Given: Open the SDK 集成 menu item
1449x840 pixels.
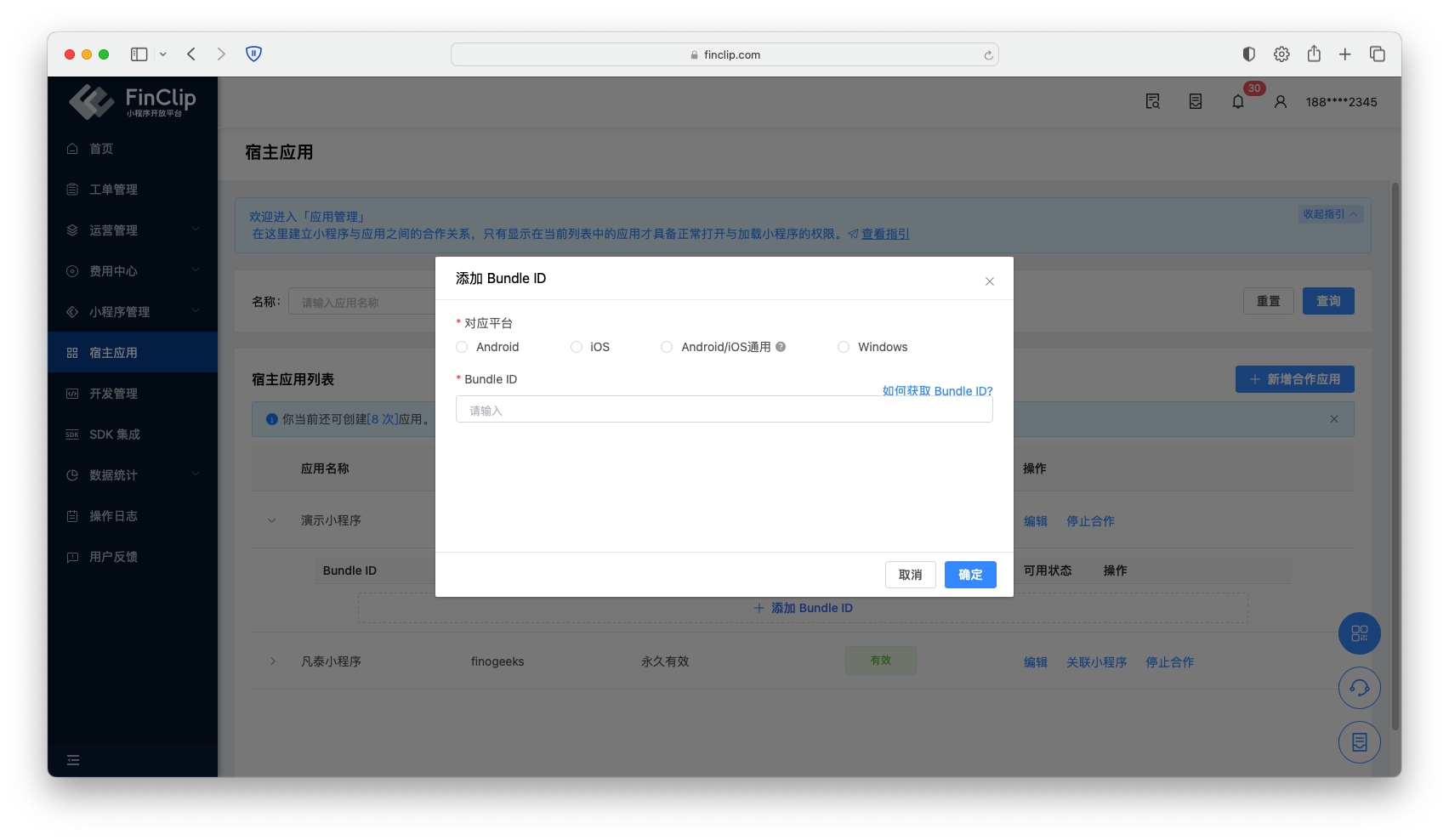Looking at the screenshot, I should coord(115,434).
